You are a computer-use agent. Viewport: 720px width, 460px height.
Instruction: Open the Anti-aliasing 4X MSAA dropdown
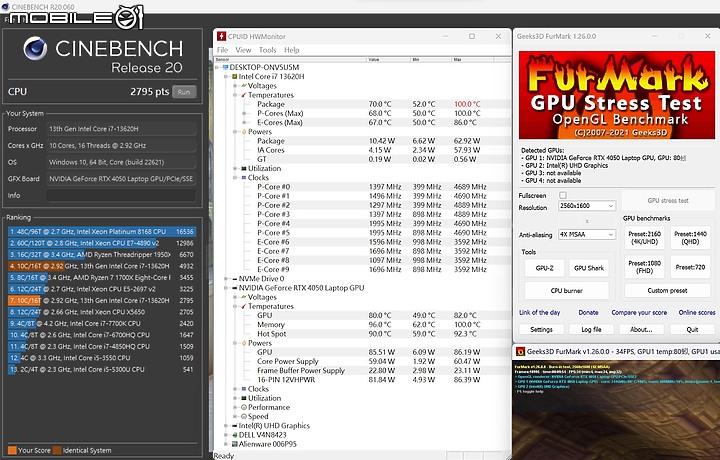point(586,235)
